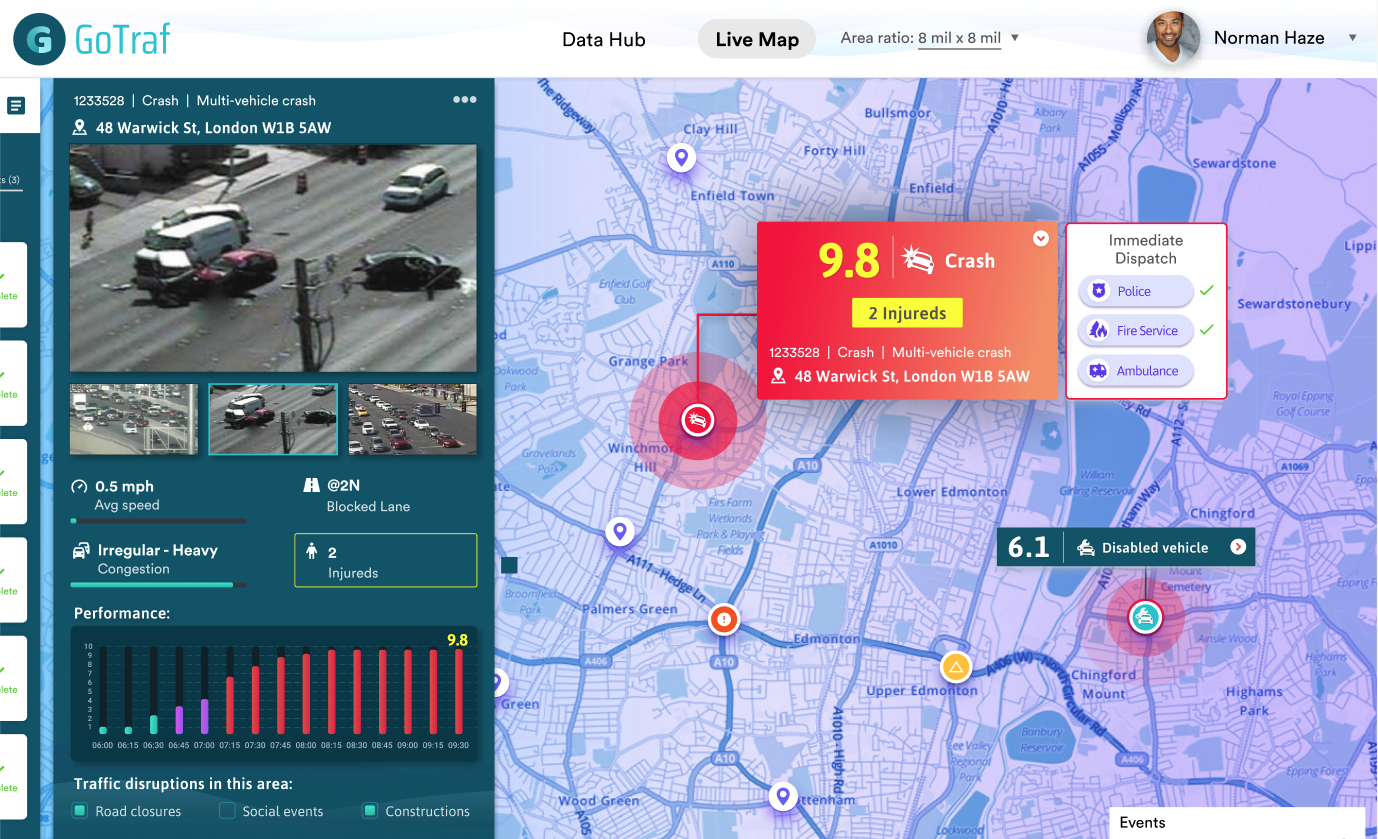Click 48 Warwick St address in side panel
The image size is (1378, 839).
coord(213,128)
